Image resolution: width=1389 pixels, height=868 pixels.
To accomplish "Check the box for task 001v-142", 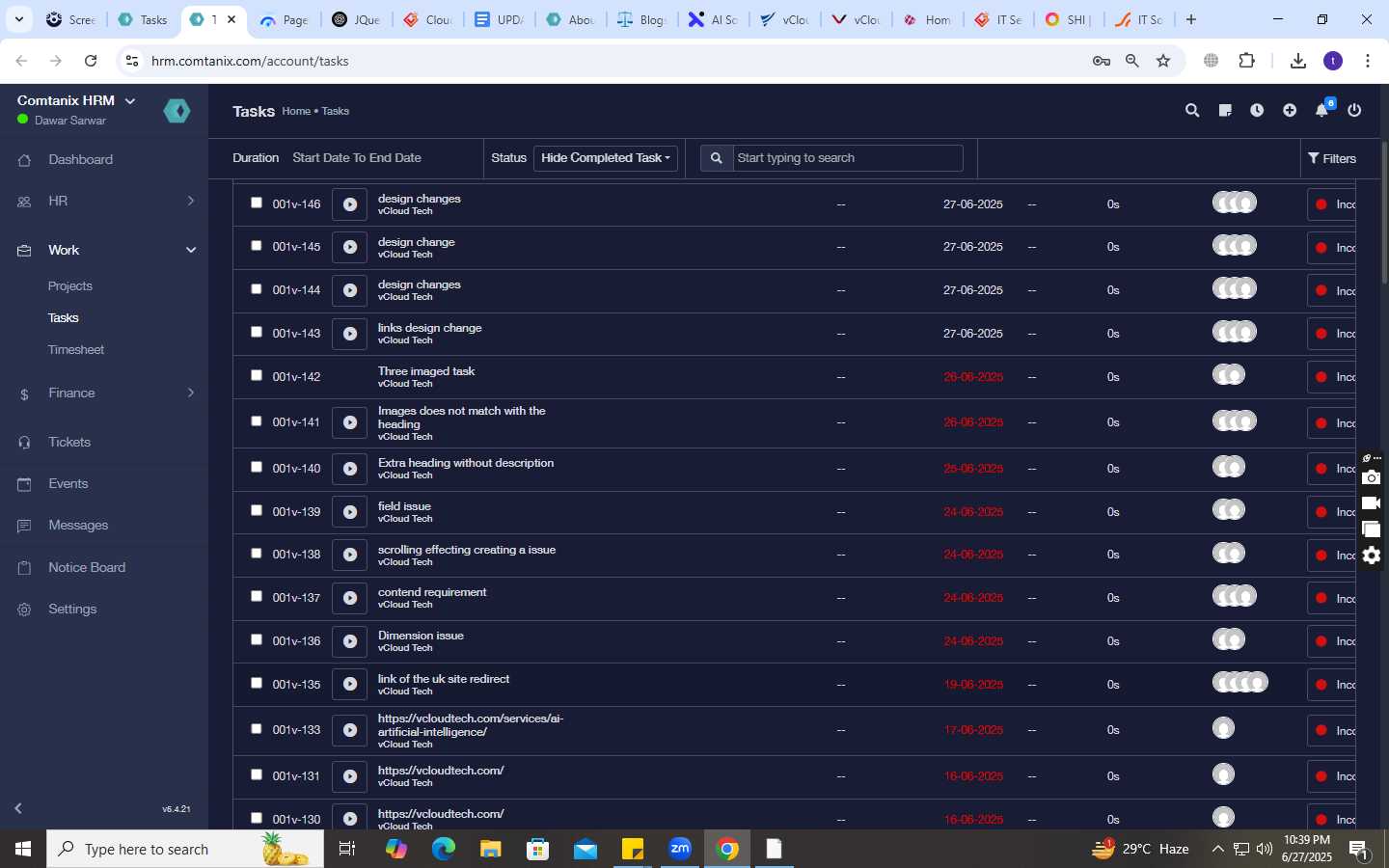I will pos(257,375).
